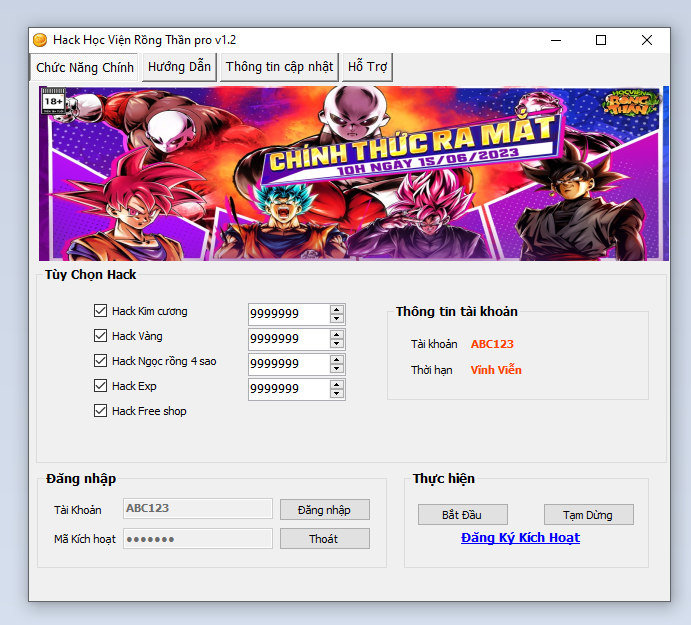The image size is (691, 625).
Task: Switch to the Hướng Dẫn tab
Action: (179, 67)
